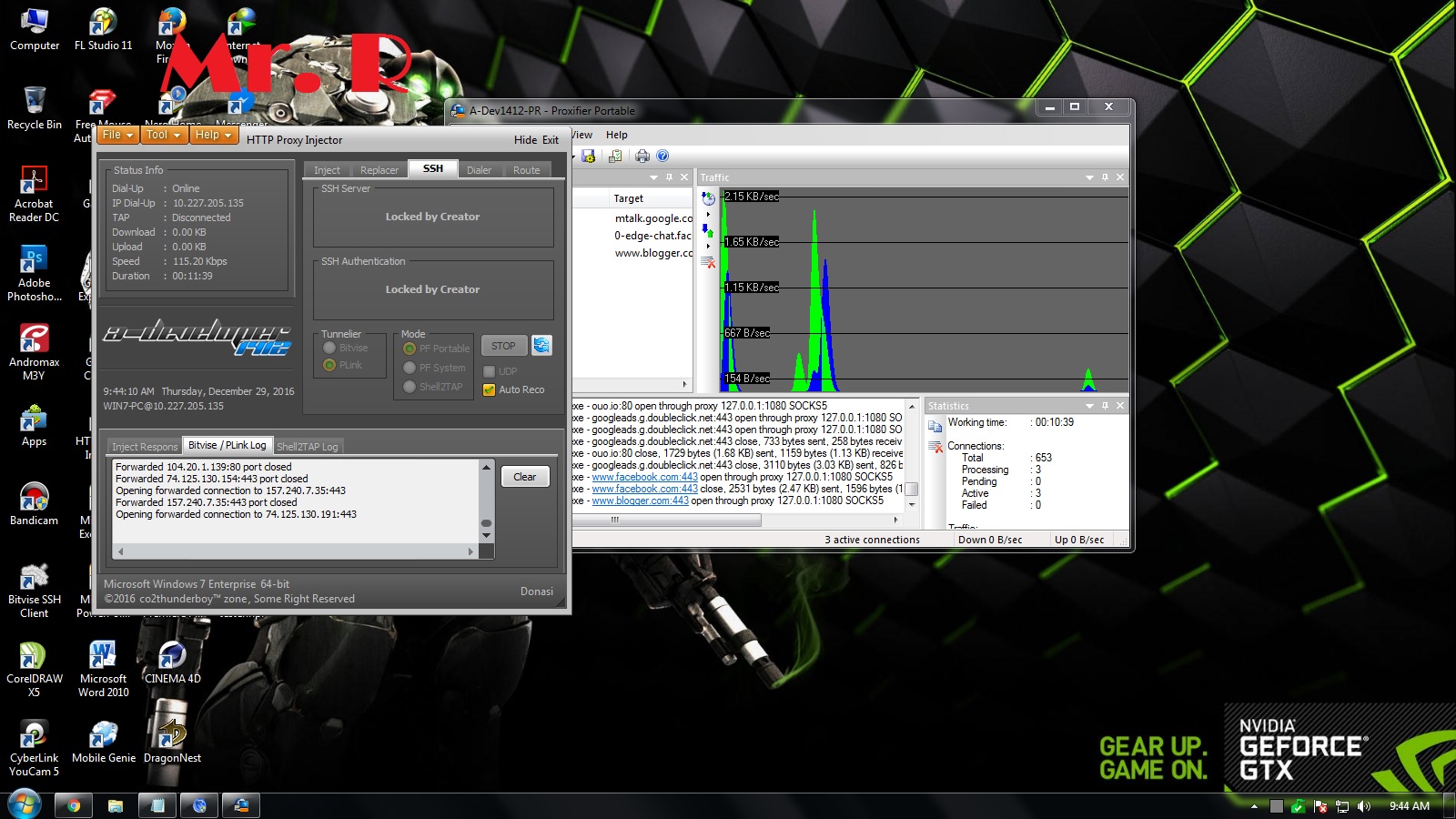The image size is (1456, 819).
Task: Open the file explorer taskbar button
Action: click(115, 805)
